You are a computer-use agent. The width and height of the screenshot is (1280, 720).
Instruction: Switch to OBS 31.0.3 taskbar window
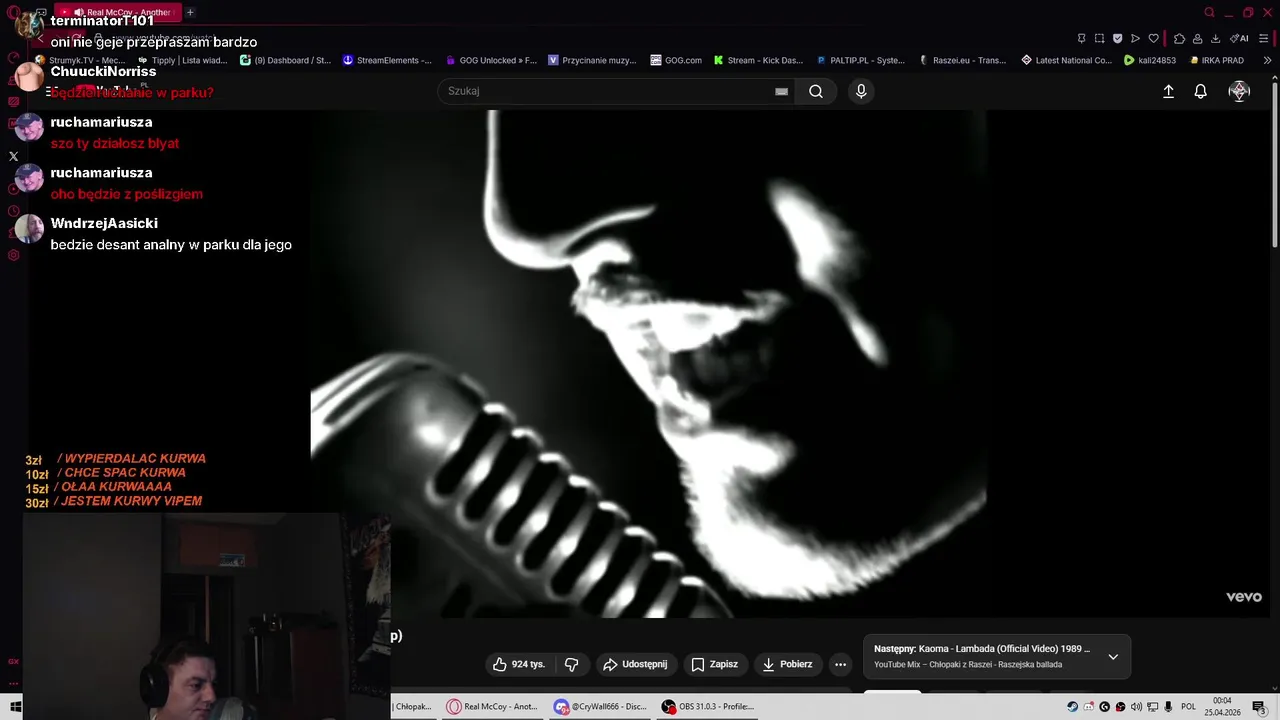click(x=709, y=706)
